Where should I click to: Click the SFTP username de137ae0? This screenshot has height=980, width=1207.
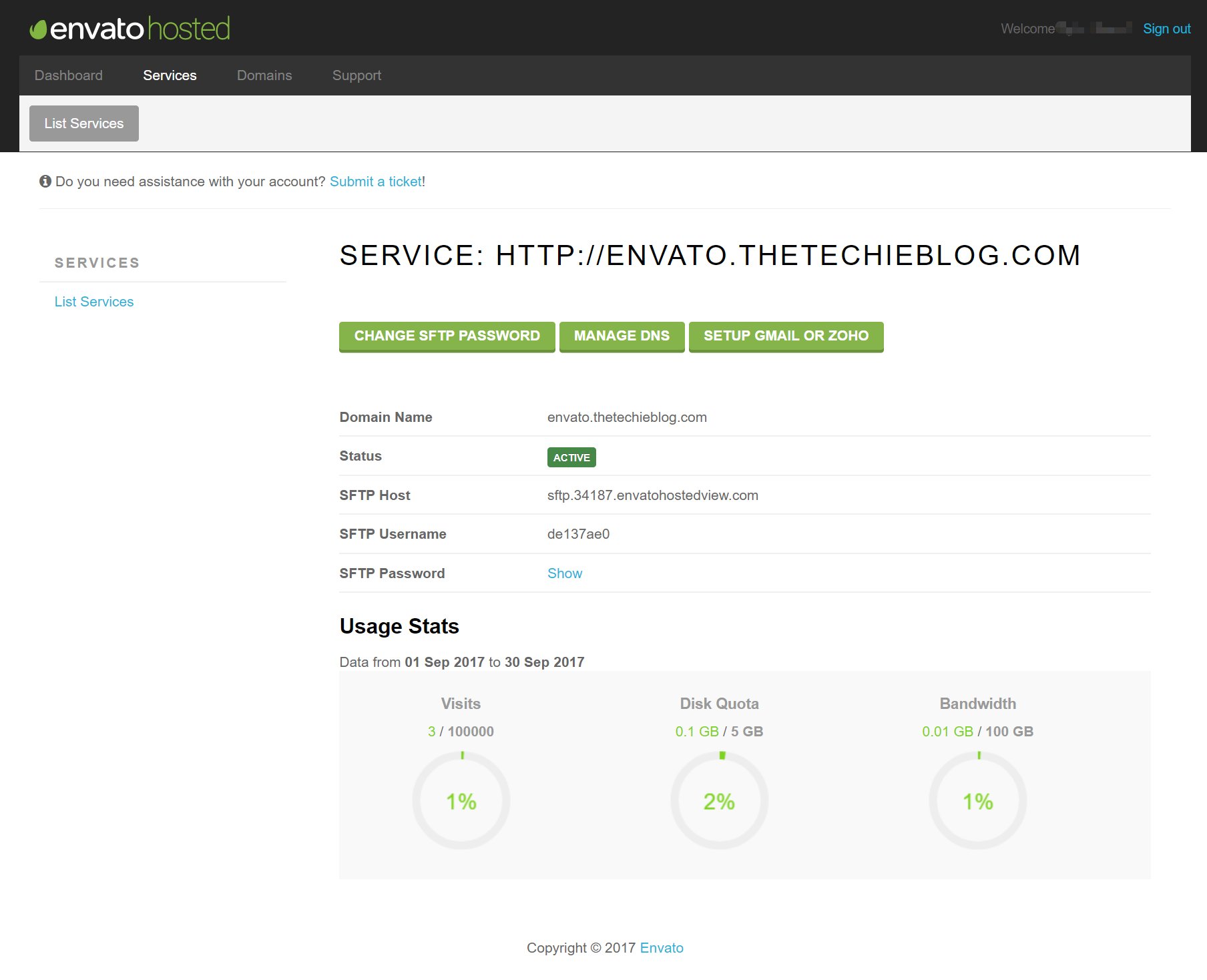(578, 534)
